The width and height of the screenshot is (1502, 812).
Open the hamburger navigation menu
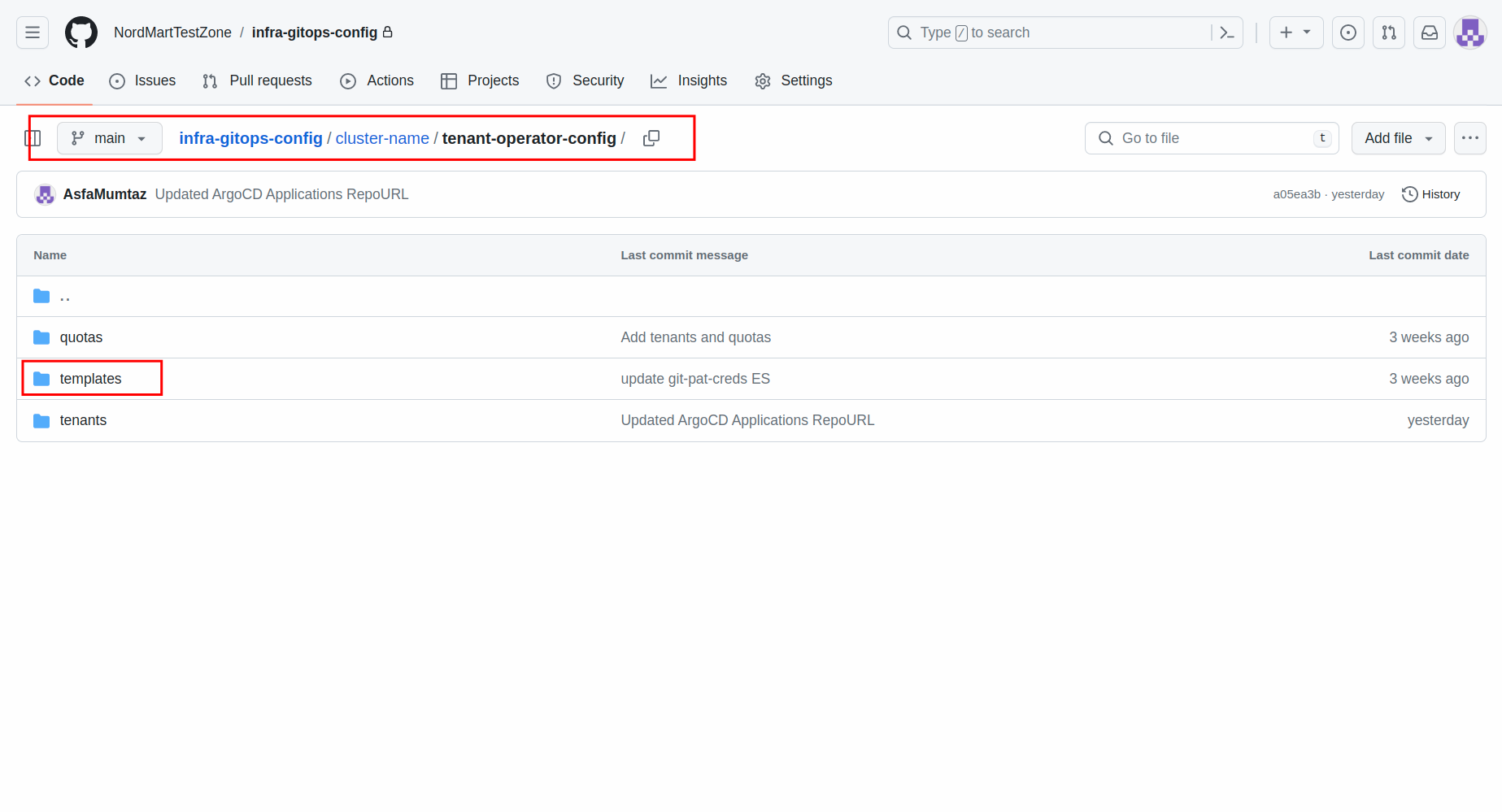click(x=33, y=33)
